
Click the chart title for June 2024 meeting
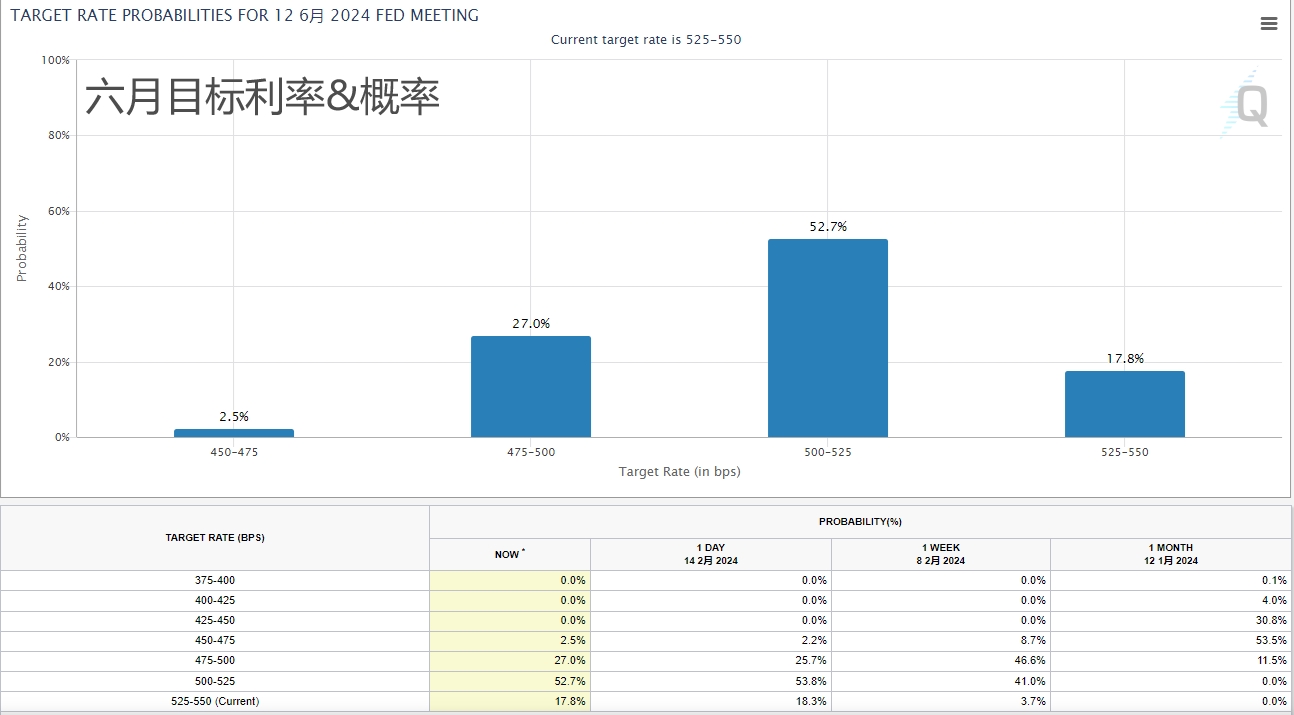[x=244, y=16]
